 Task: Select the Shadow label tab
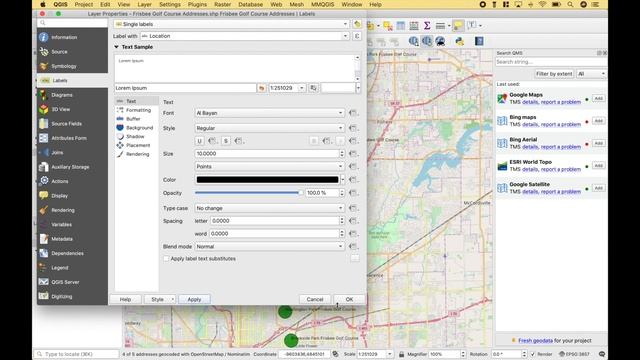pyautogui.click(x=137, y=136)
